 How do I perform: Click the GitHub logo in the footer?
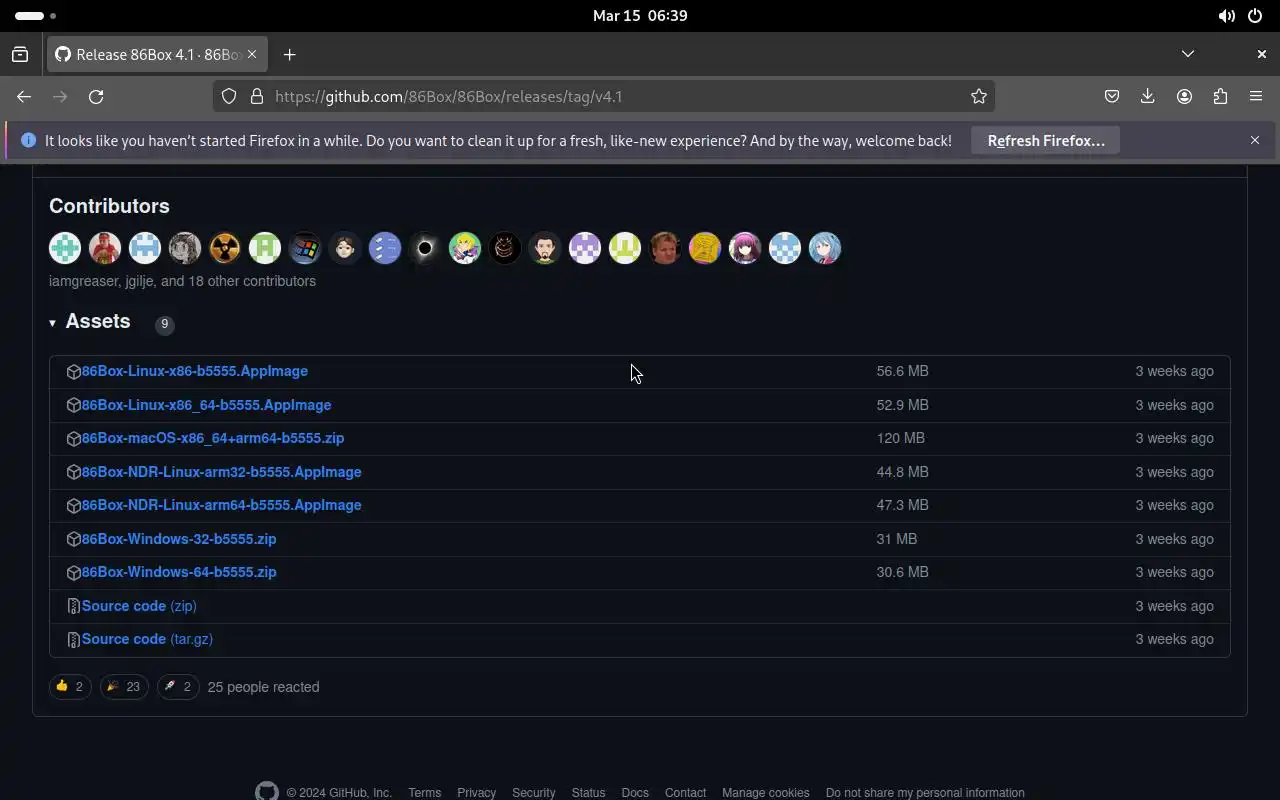pyautogui.click(x=267, y=792)
